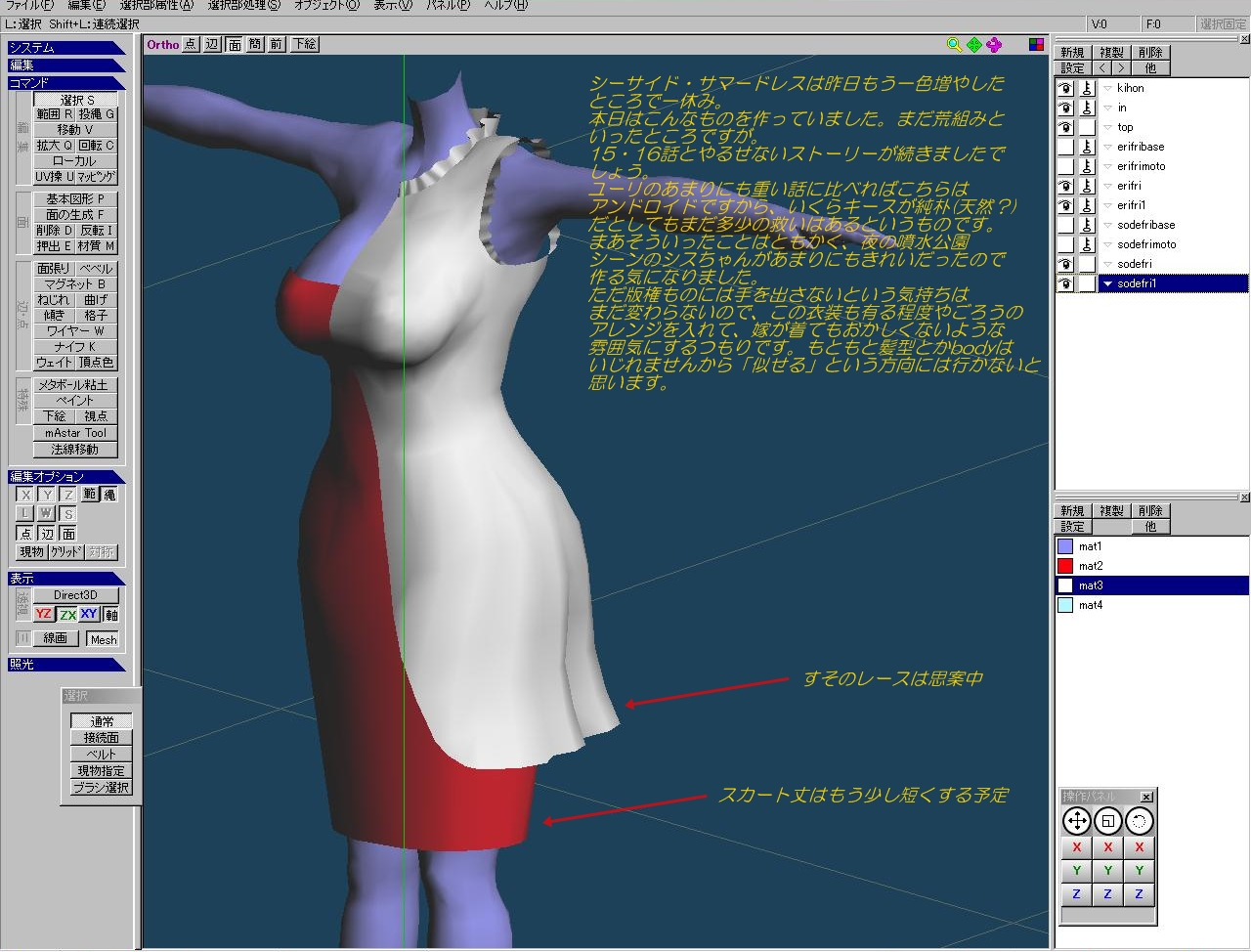
Task: Toggle the Mesh display button
Action: point(103,639)
